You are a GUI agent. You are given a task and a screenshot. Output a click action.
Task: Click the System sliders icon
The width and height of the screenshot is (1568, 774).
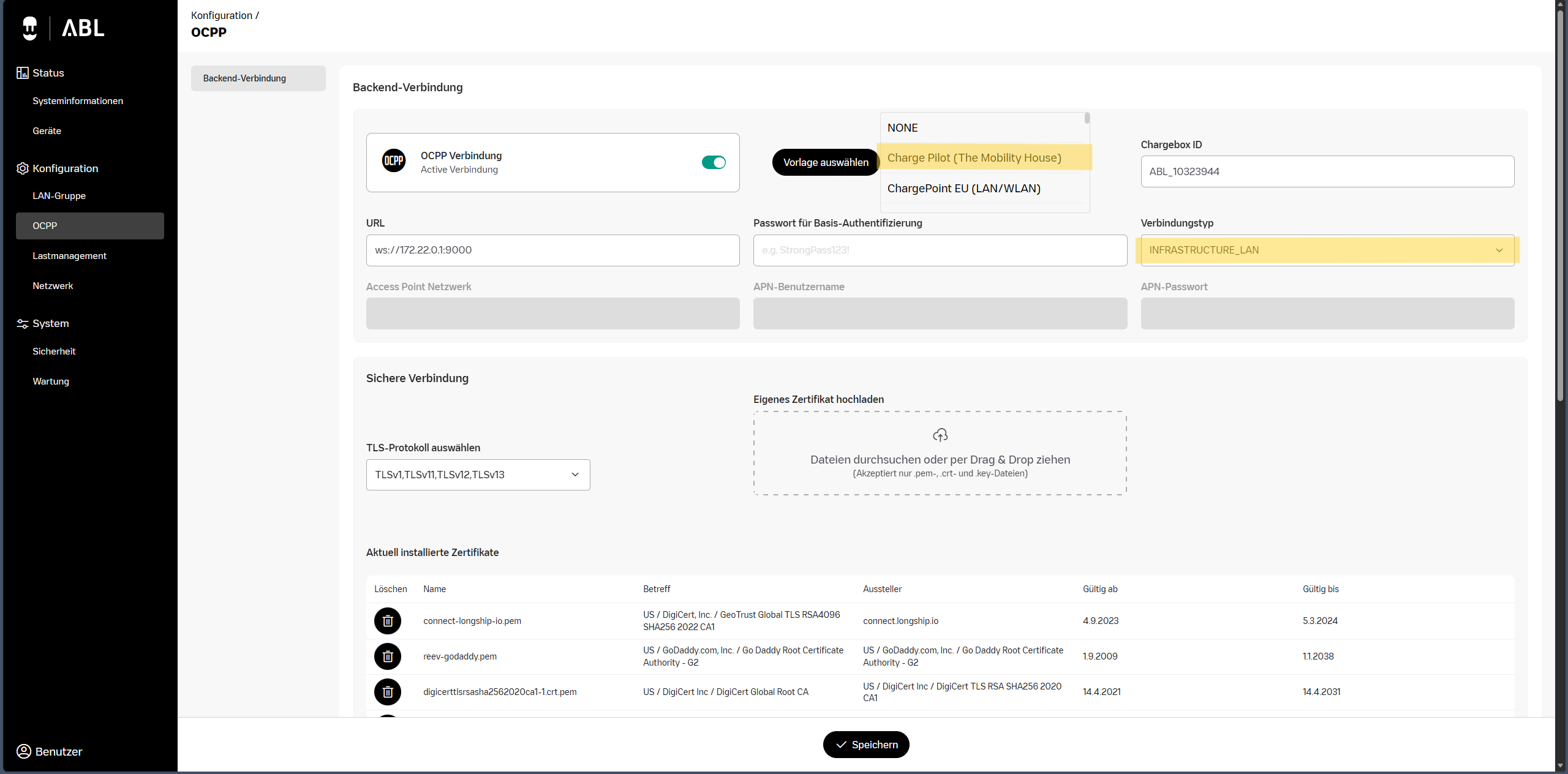coord(23,323)
